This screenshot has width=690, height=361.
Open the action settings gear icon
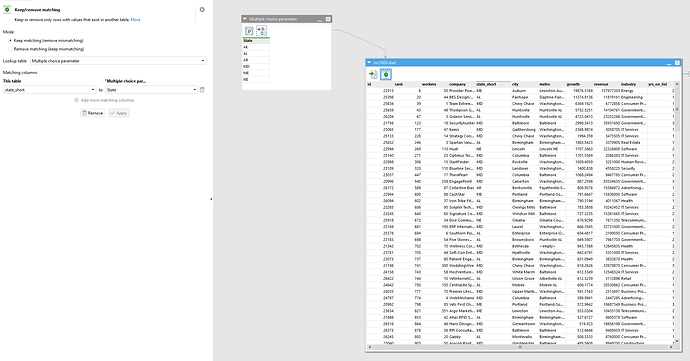202,10
